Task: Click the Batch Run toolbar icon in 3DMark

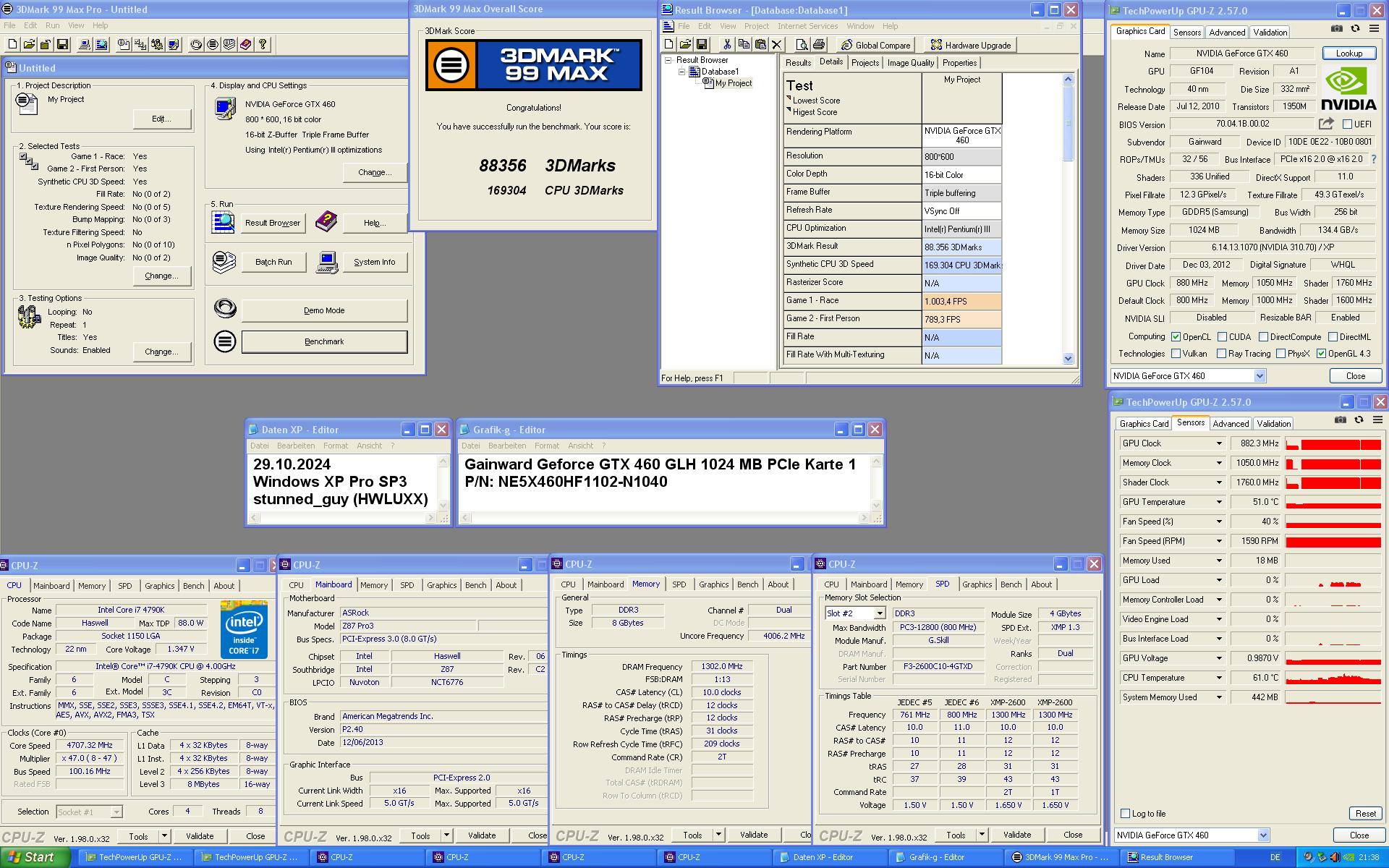Action: [229, 44]
